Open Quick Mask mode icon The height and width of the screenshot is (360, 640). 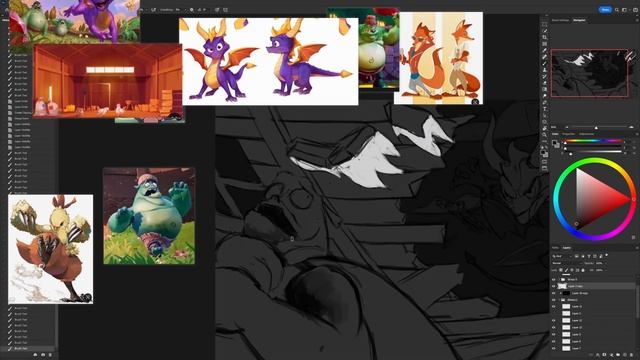point(544,162)
